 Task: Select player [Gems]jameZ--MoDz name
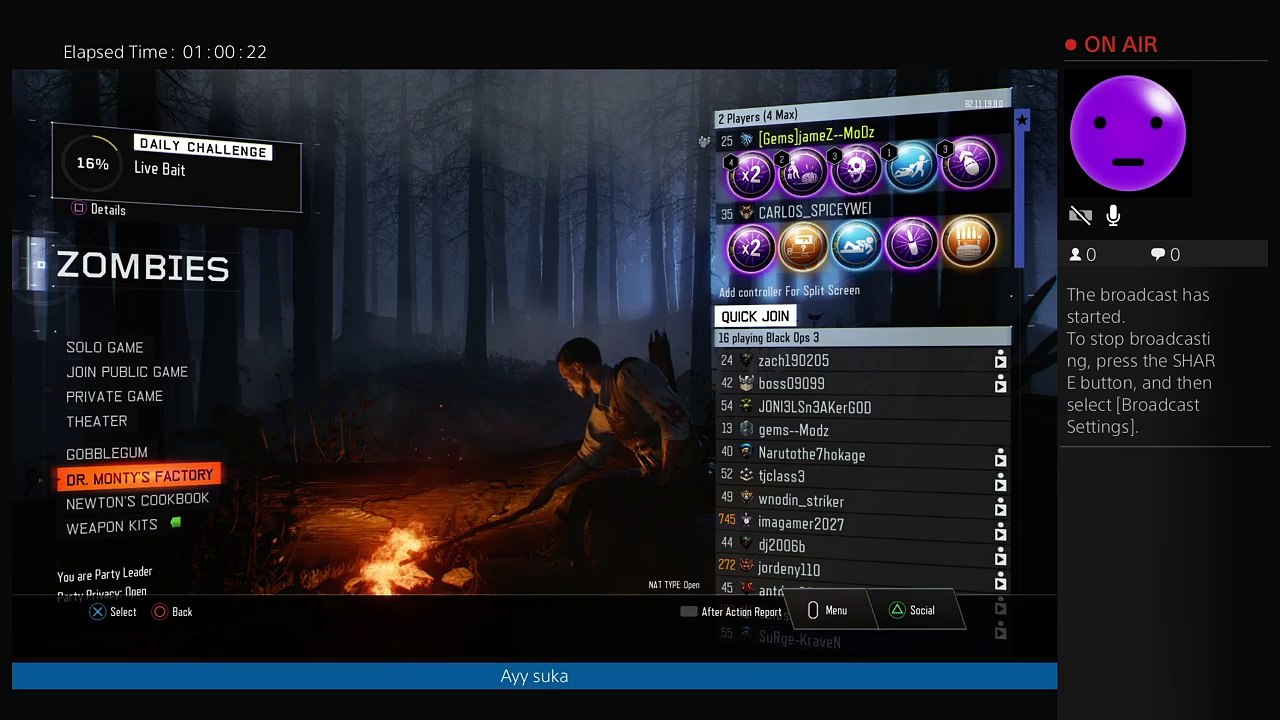(816, 135)
